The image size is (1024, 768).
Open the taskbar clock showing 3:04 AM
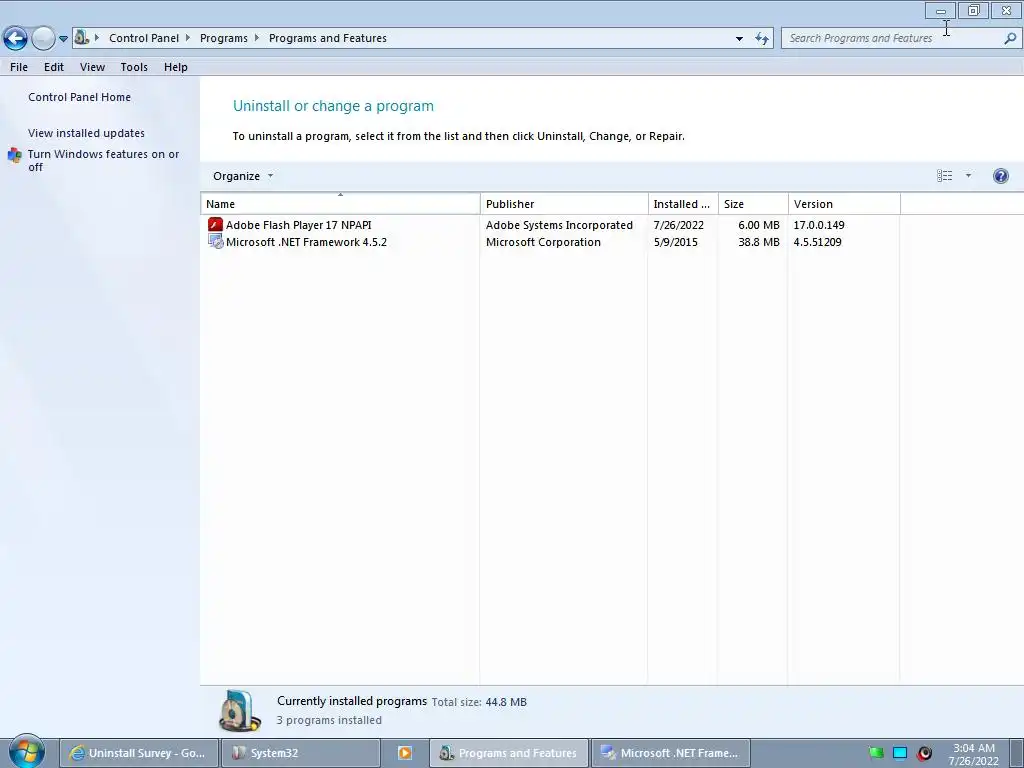pos(974,754)
